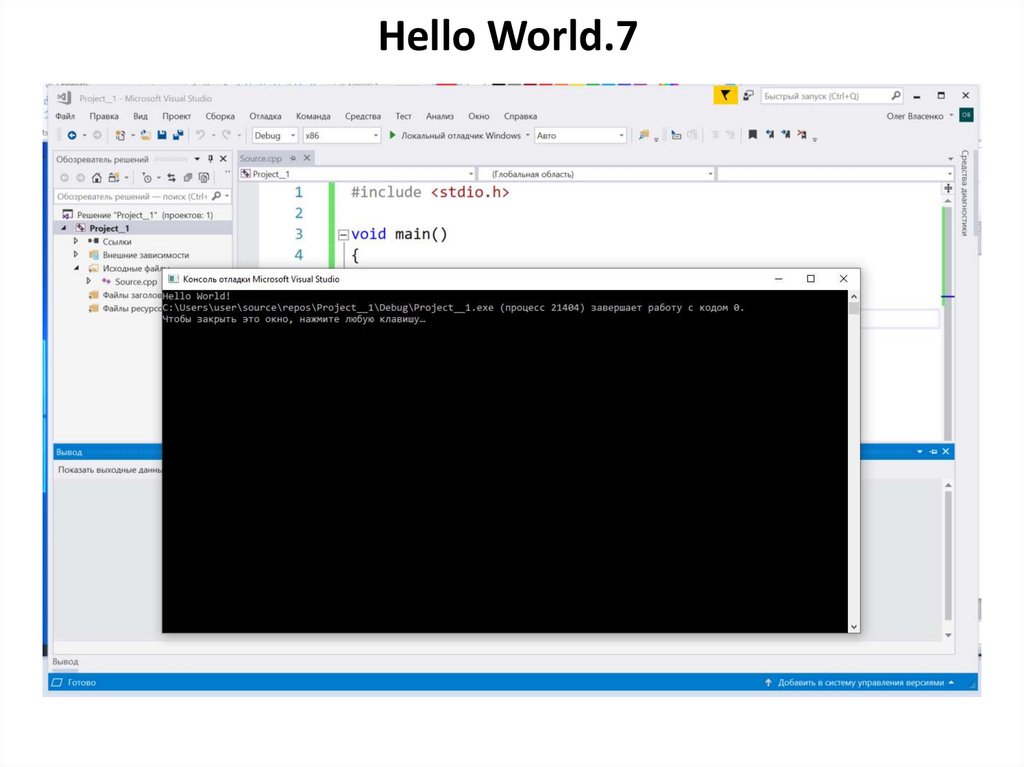Expand the Source.cpp tree node
Image resolution: width=1024 pixels, height=767 pixels.
[x=89, y=281]
